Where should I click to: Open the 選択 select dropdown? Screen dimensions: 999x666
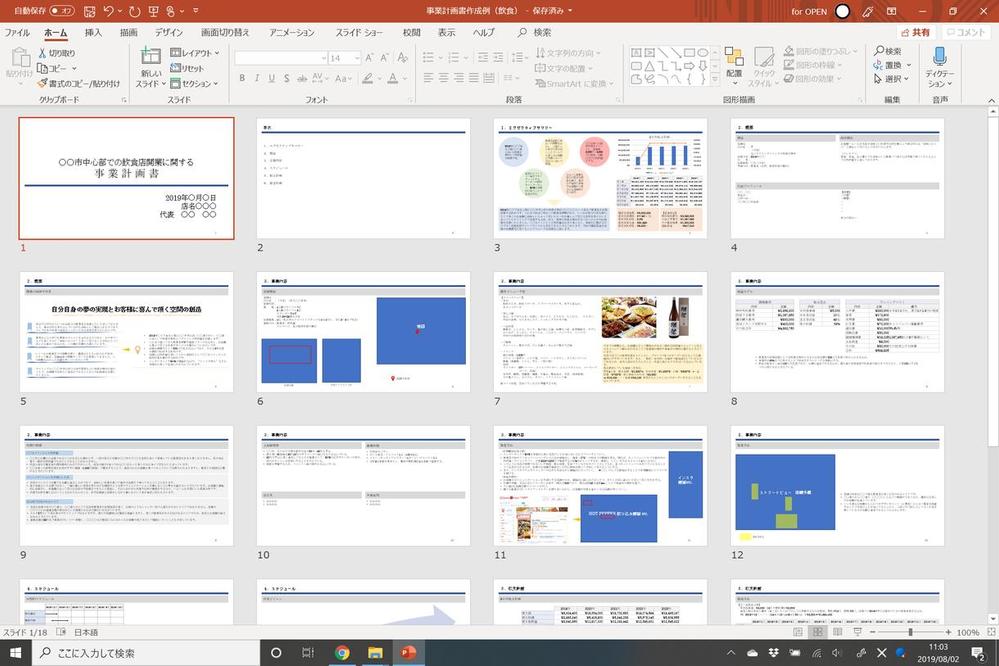click(x=906, y=79)
